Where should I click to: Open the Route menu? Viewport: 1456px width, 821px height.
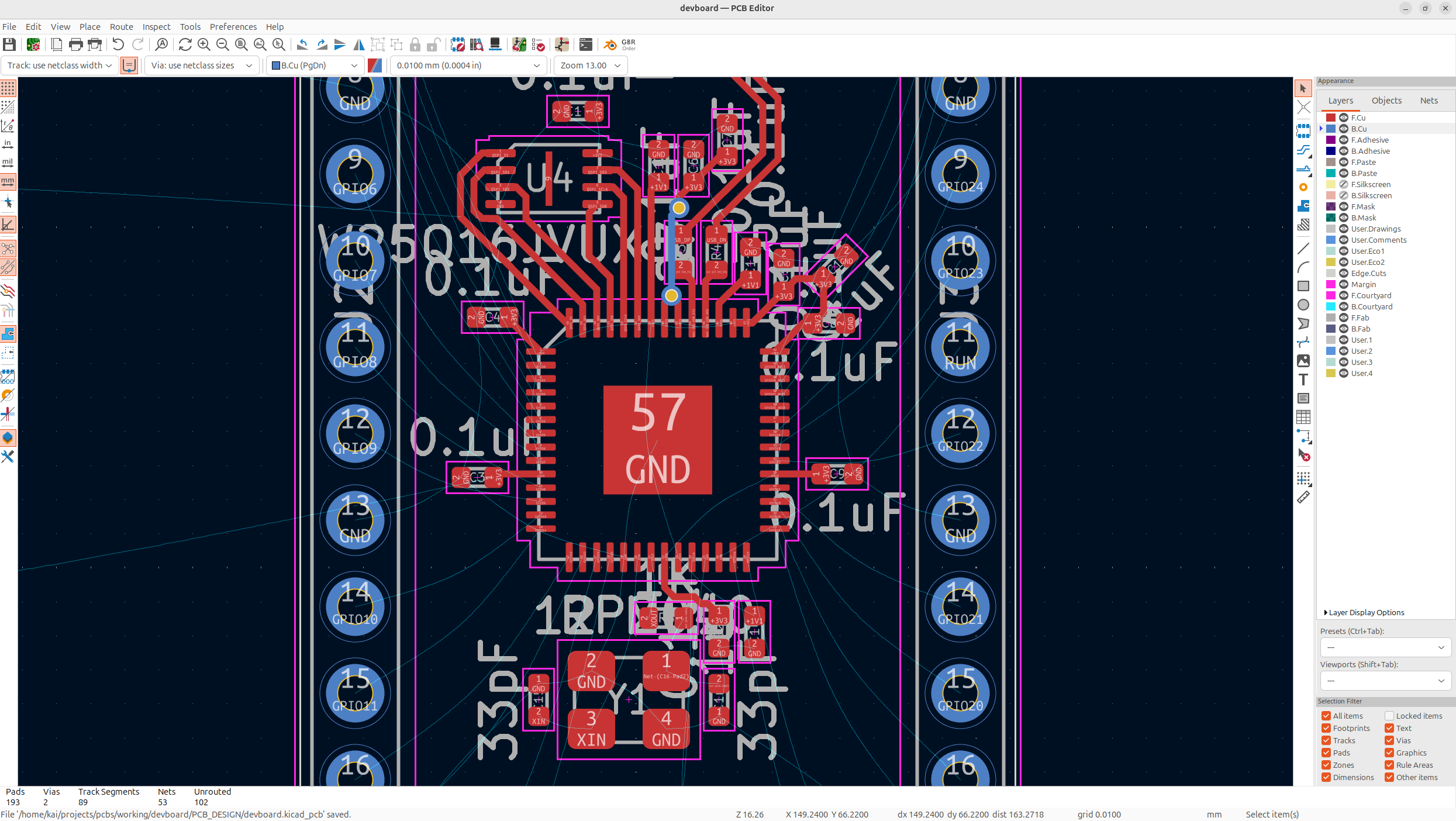point(121,27)
